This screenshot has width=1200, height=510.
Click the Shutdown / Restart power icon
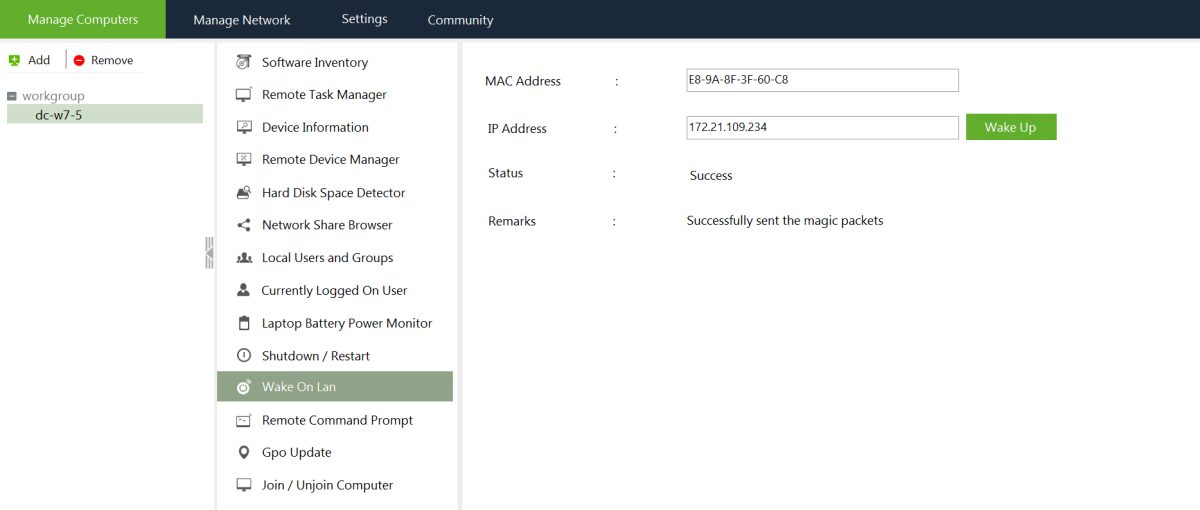(x=243, y=356)
